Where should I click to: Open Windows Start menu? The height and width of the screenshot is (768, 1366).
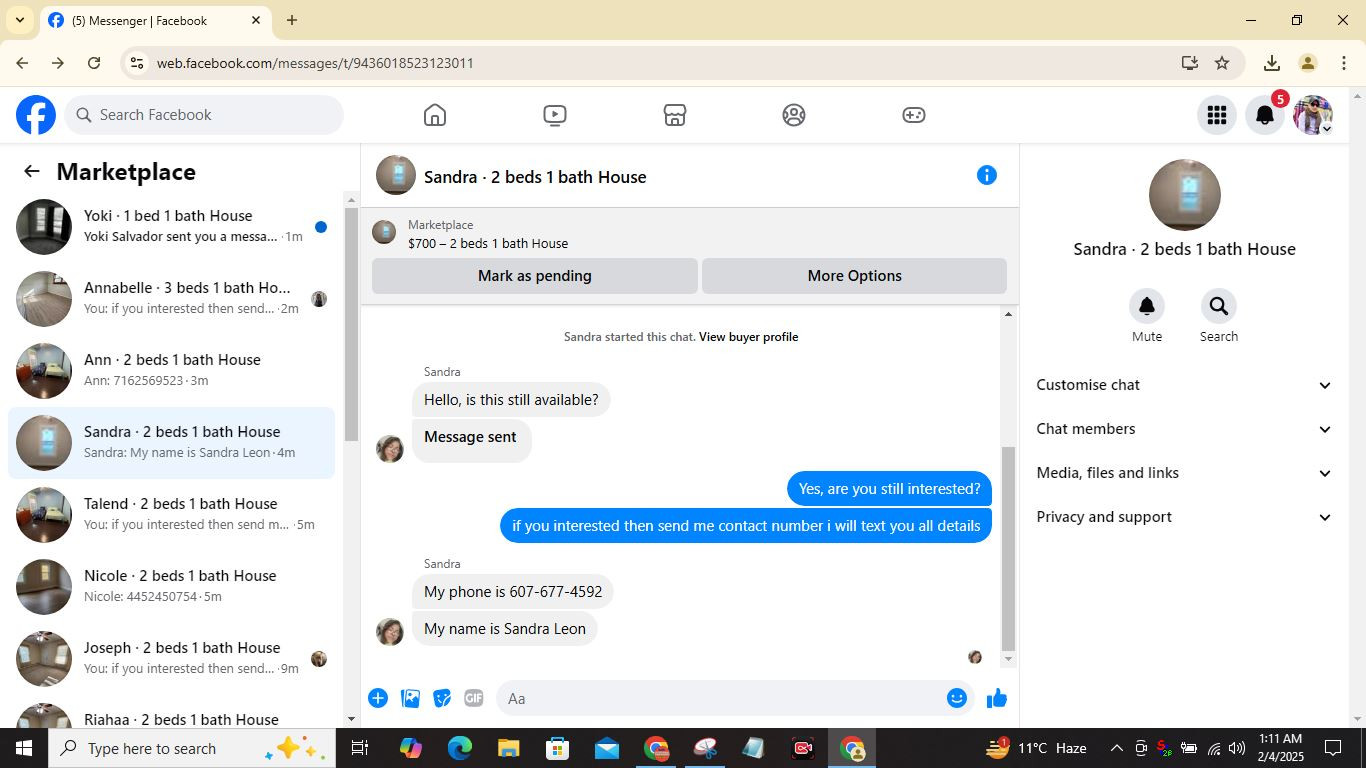[x=24, y=748]
